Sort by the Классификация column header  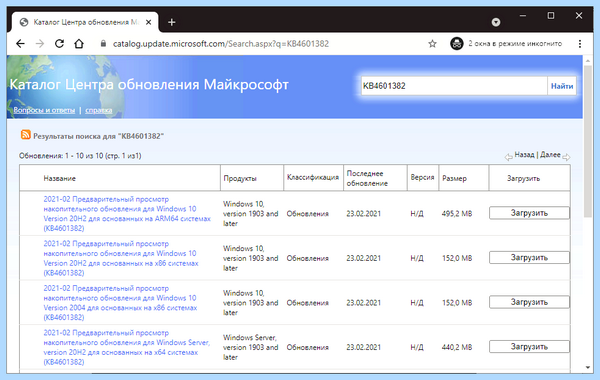point(313,177)
